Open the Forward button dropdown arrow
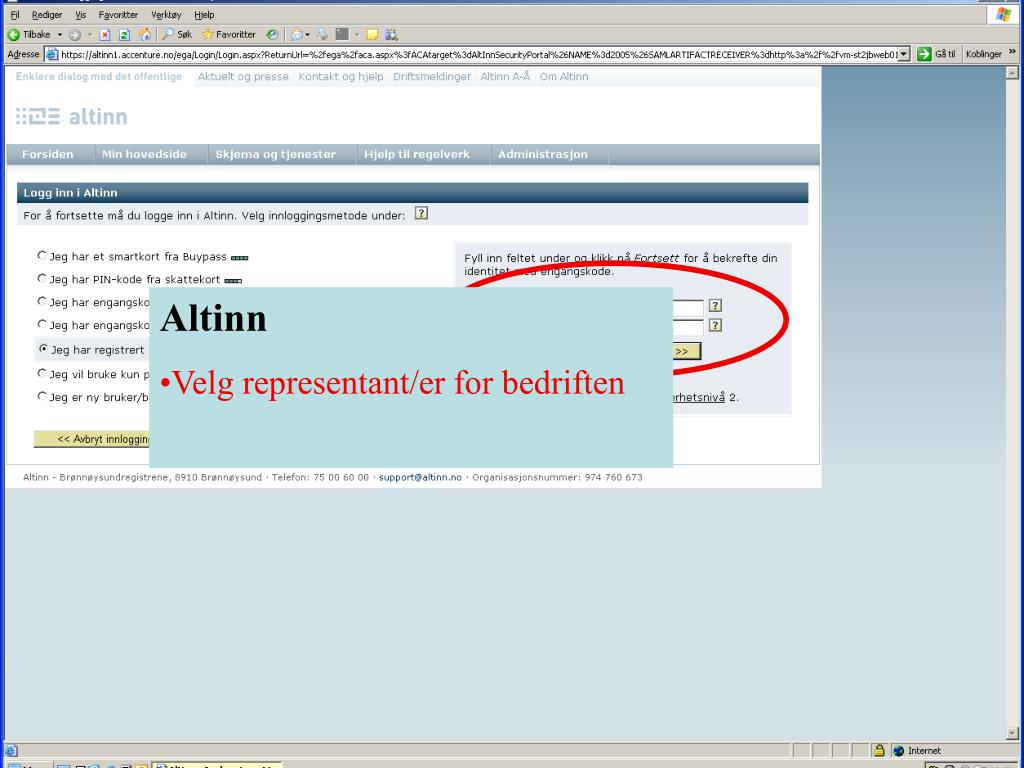 89,35
